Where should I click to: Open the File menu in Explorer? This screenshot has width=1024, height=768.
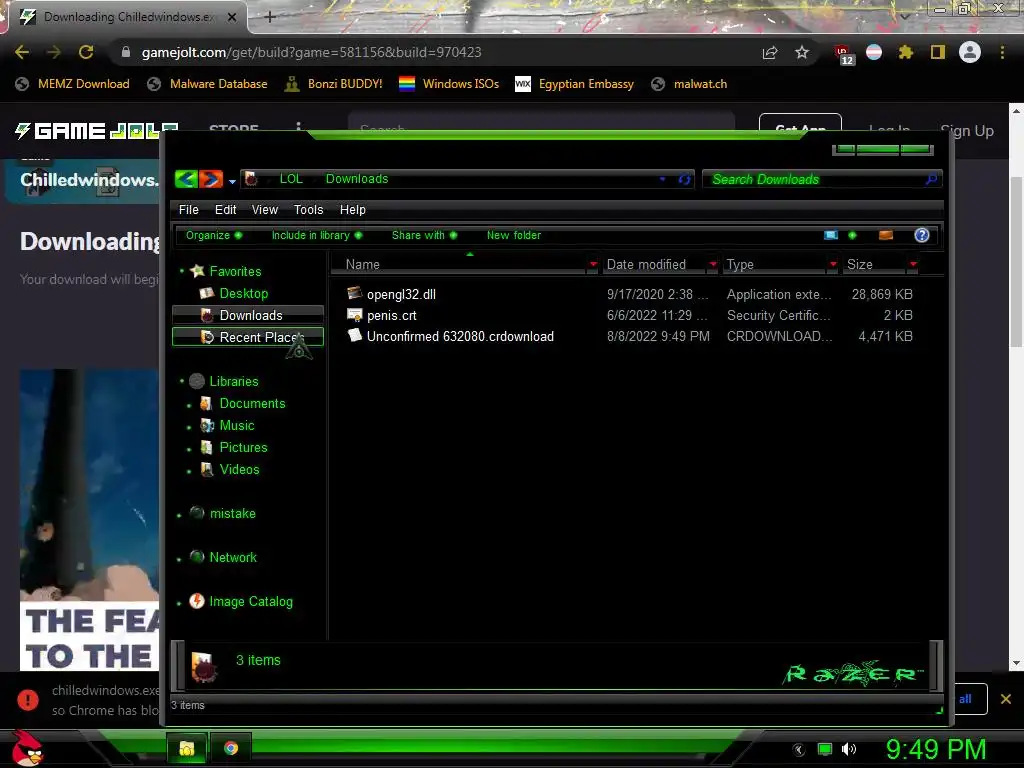(189, 210)
